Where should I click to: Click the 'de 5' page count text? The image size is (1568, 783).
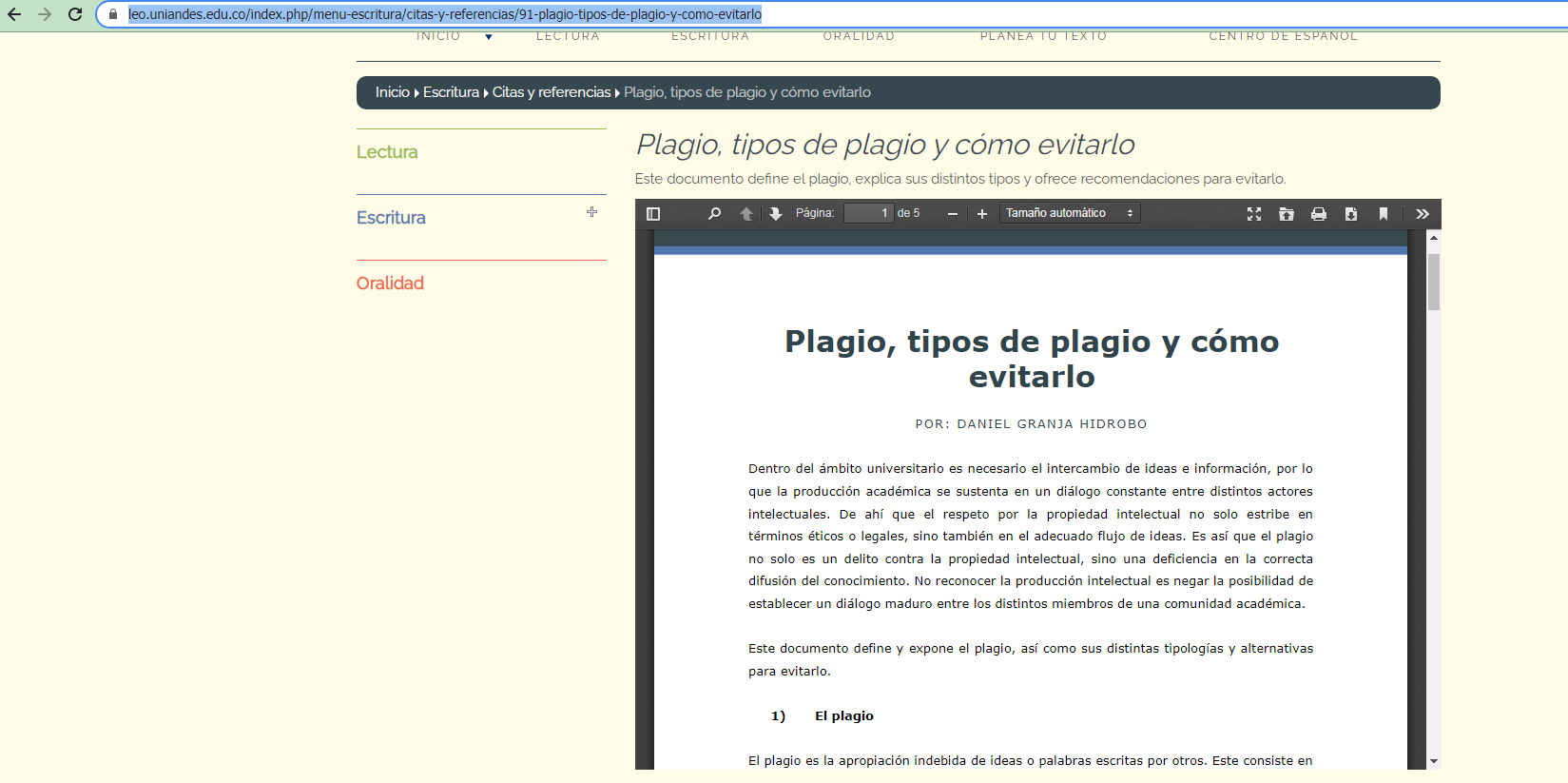[909, 213]
